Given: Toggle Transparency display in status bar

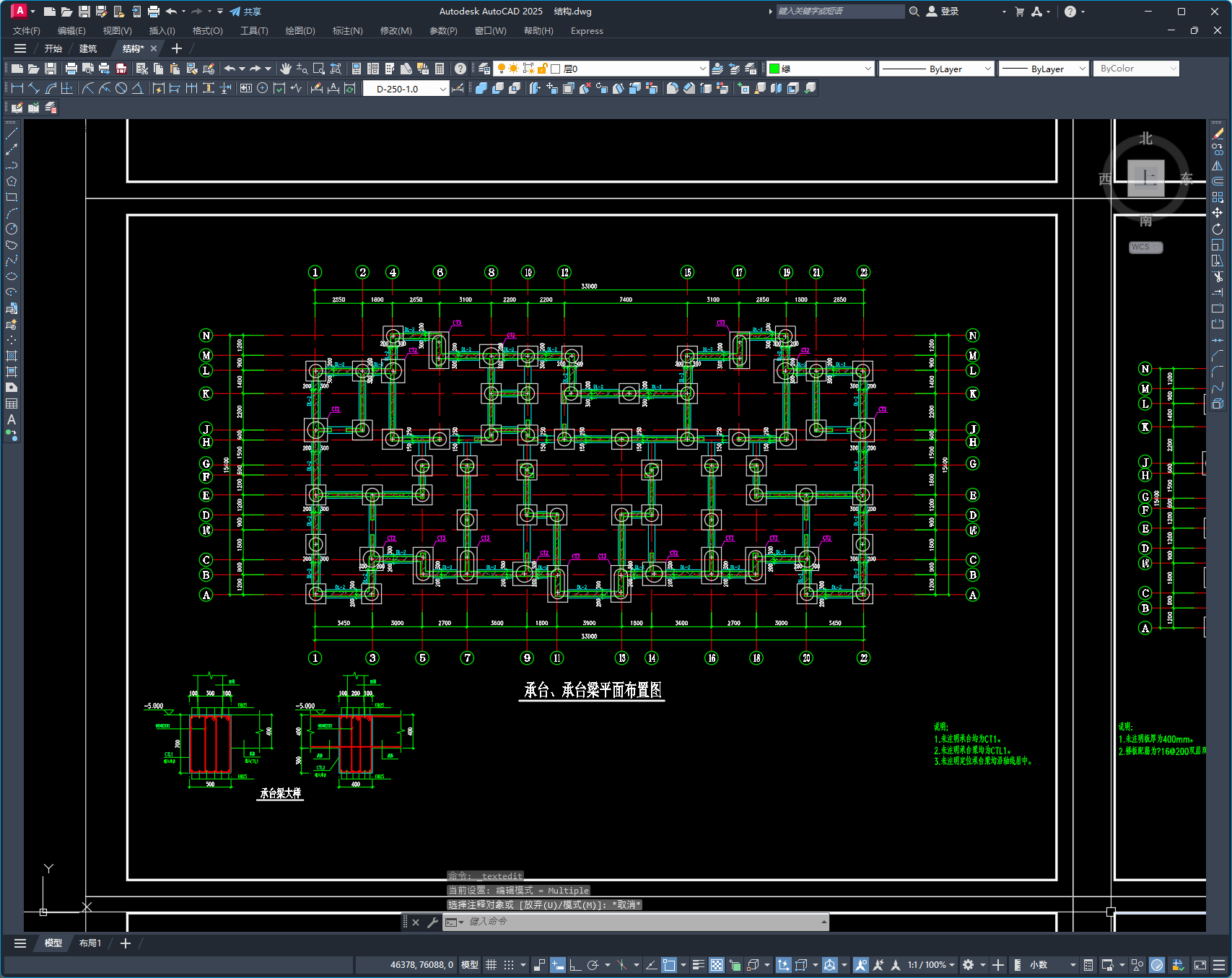Looking at the screenshot, I should point(717,965).
